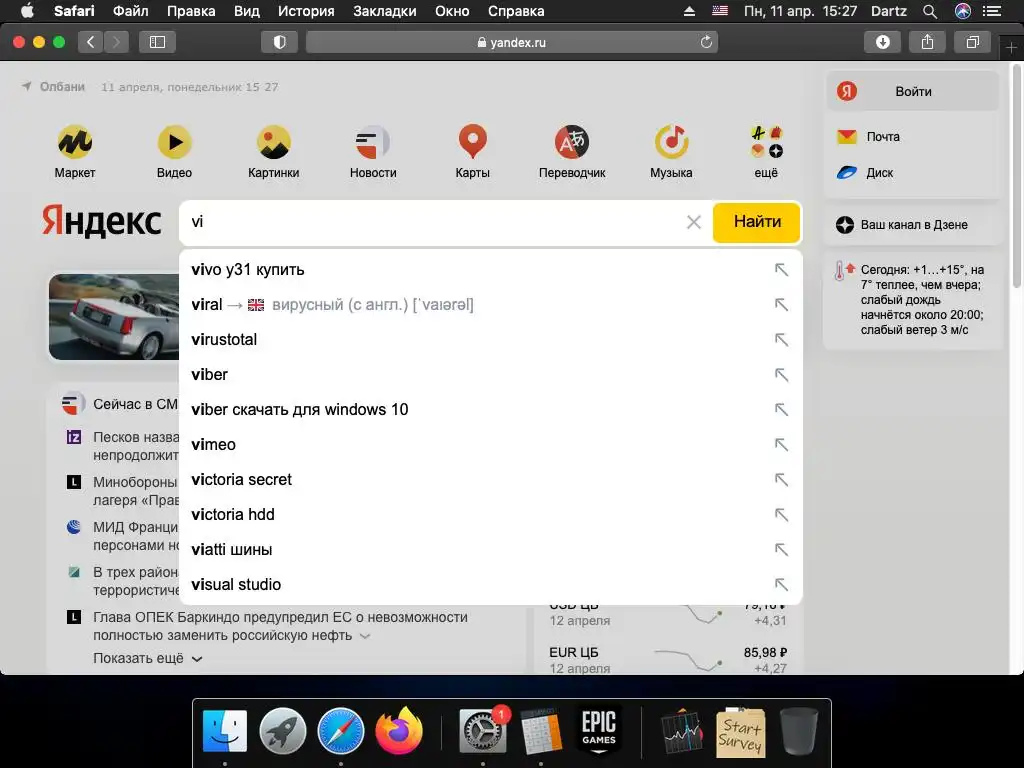The width and height of the screenshot is (1024, 768).
Task: Open the Справка menu
Action: click(x=516, y=11)
